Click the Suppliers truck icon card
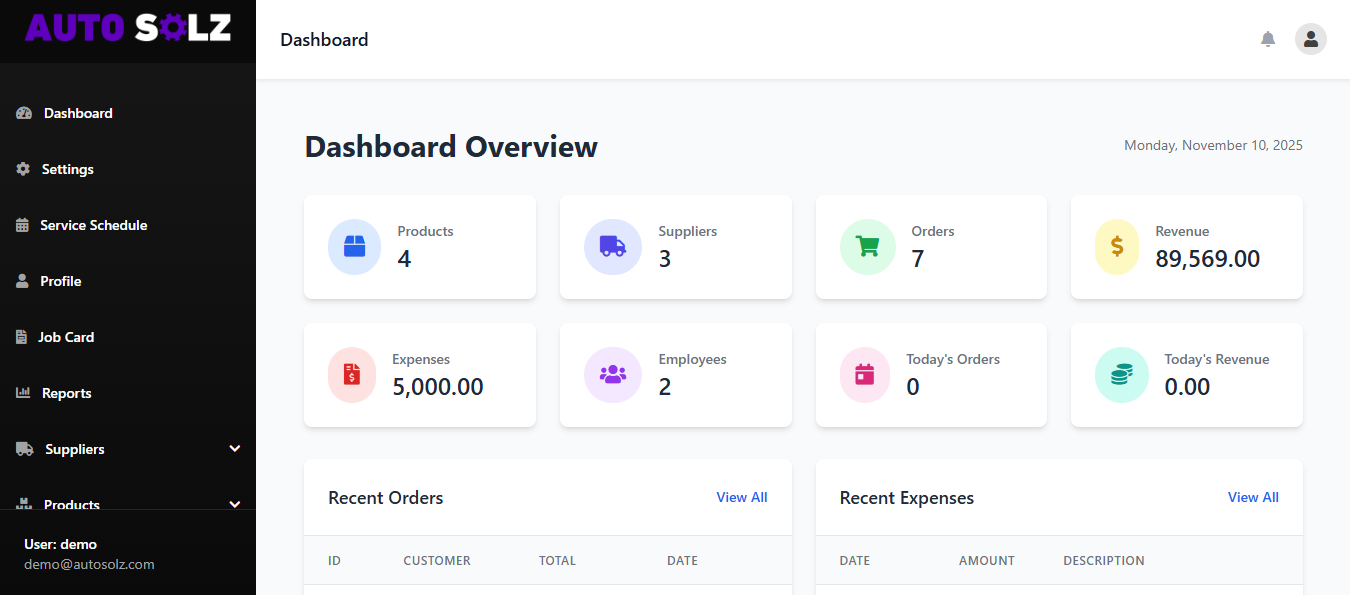Image resolution: width=1350 pixels, height=595 pixels. coord(612,246)
